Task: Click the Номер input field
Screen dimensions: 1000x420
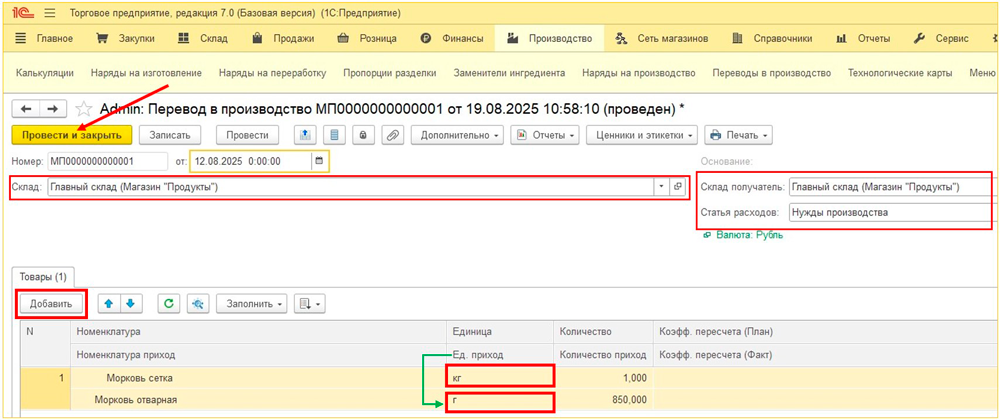Action: tap(107, 161)
